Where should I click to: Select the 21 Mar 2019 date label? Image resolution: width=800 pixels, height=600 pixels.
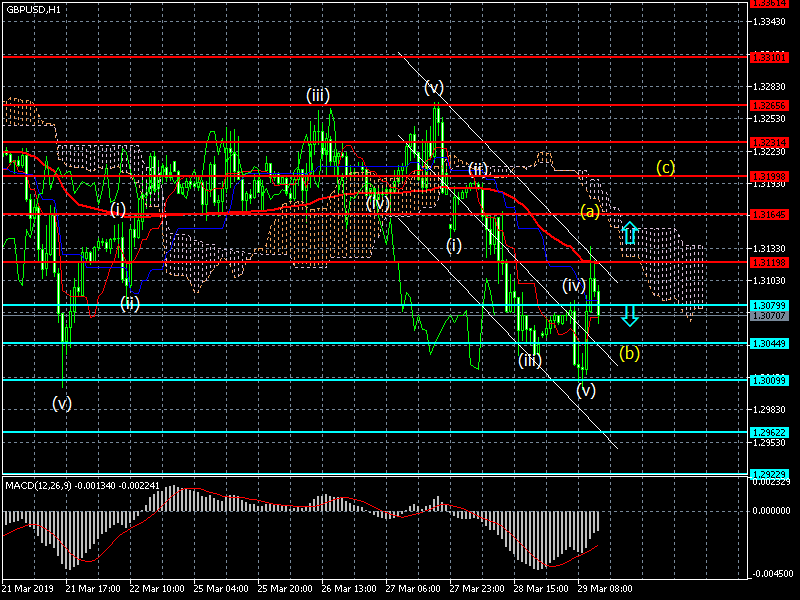pyautogui.click(x=27, y=589)
